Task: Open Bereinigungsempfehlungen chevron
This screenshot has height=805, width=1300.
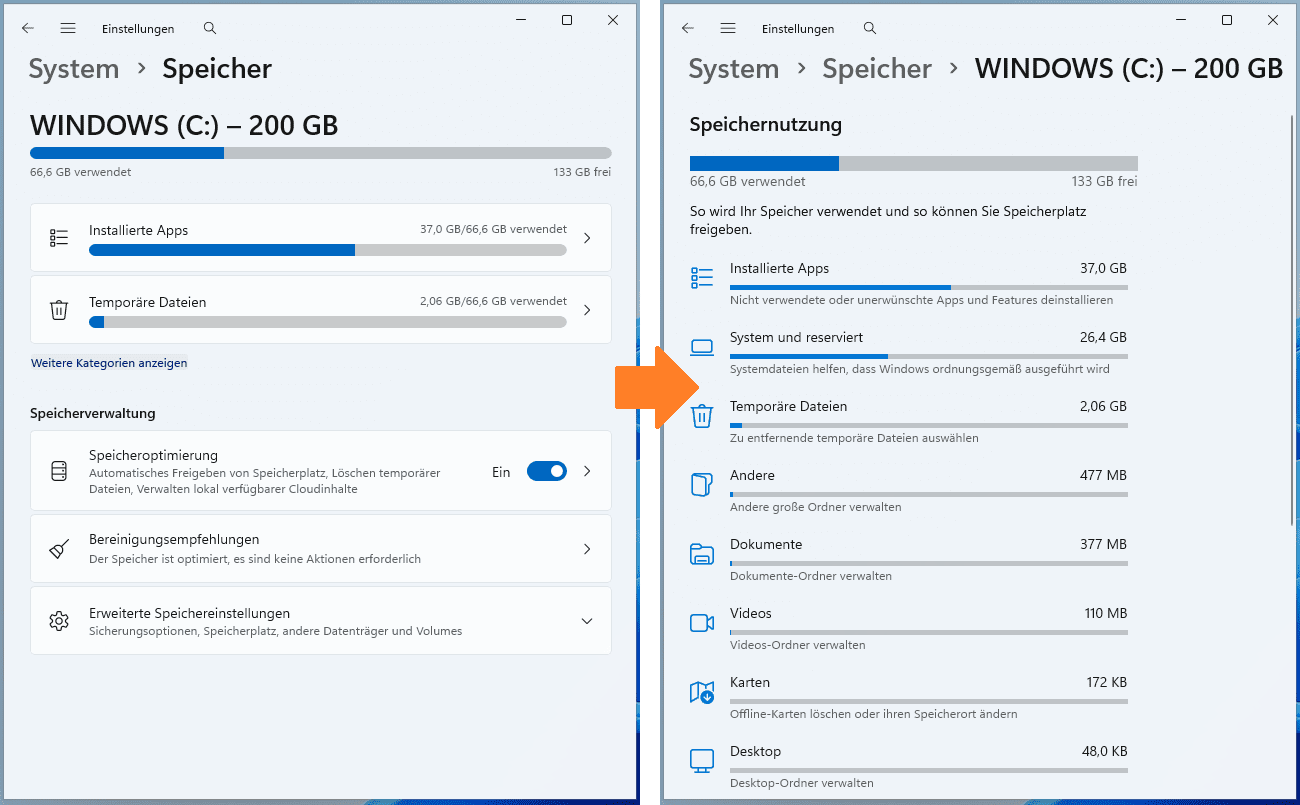Action: coord(587,549)
